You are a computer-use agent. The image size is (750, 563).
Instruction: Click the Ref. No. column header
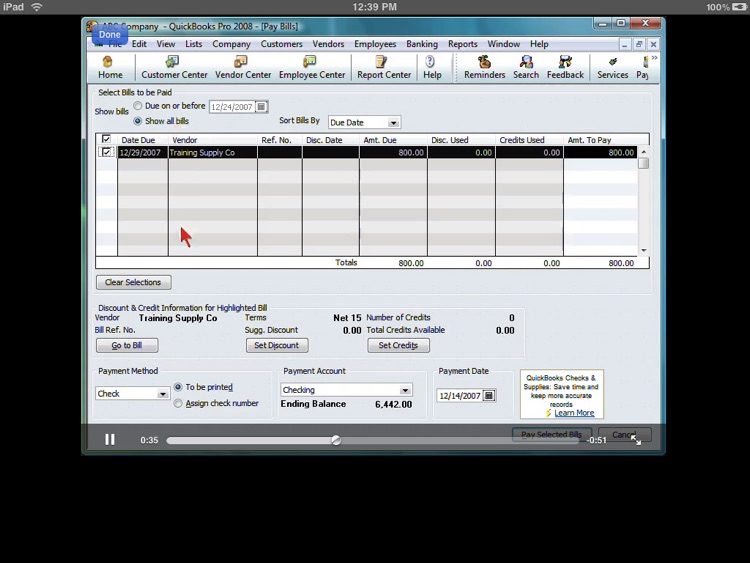[x=280, y=140]
